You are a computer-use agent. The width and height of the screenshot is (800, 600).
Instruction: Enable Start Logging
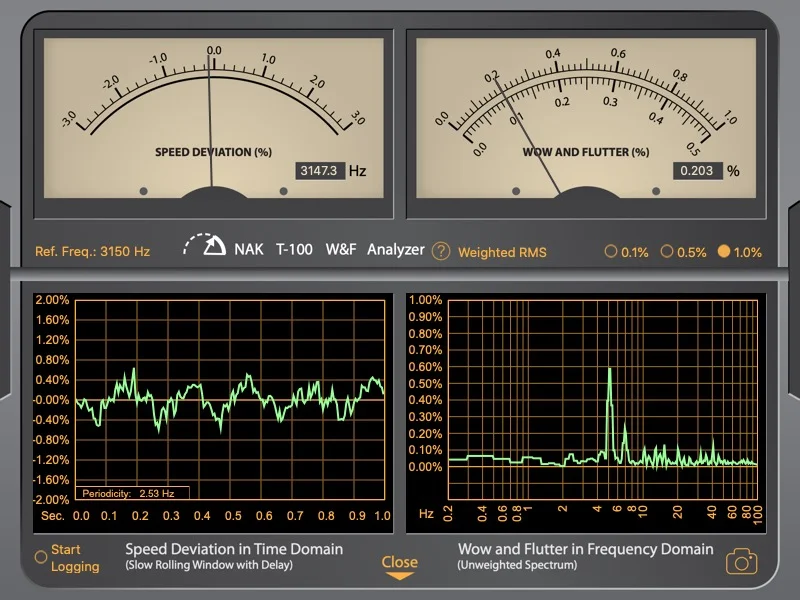[41, 557]
